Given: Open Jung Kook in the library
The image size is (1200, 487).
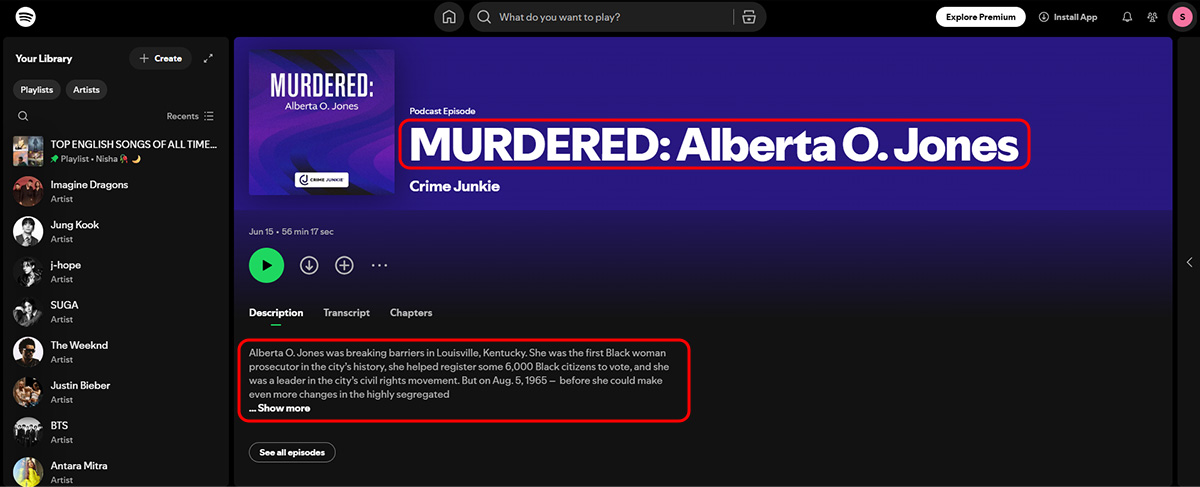Looking at the screenshot, I should click(x=115, y=231).
